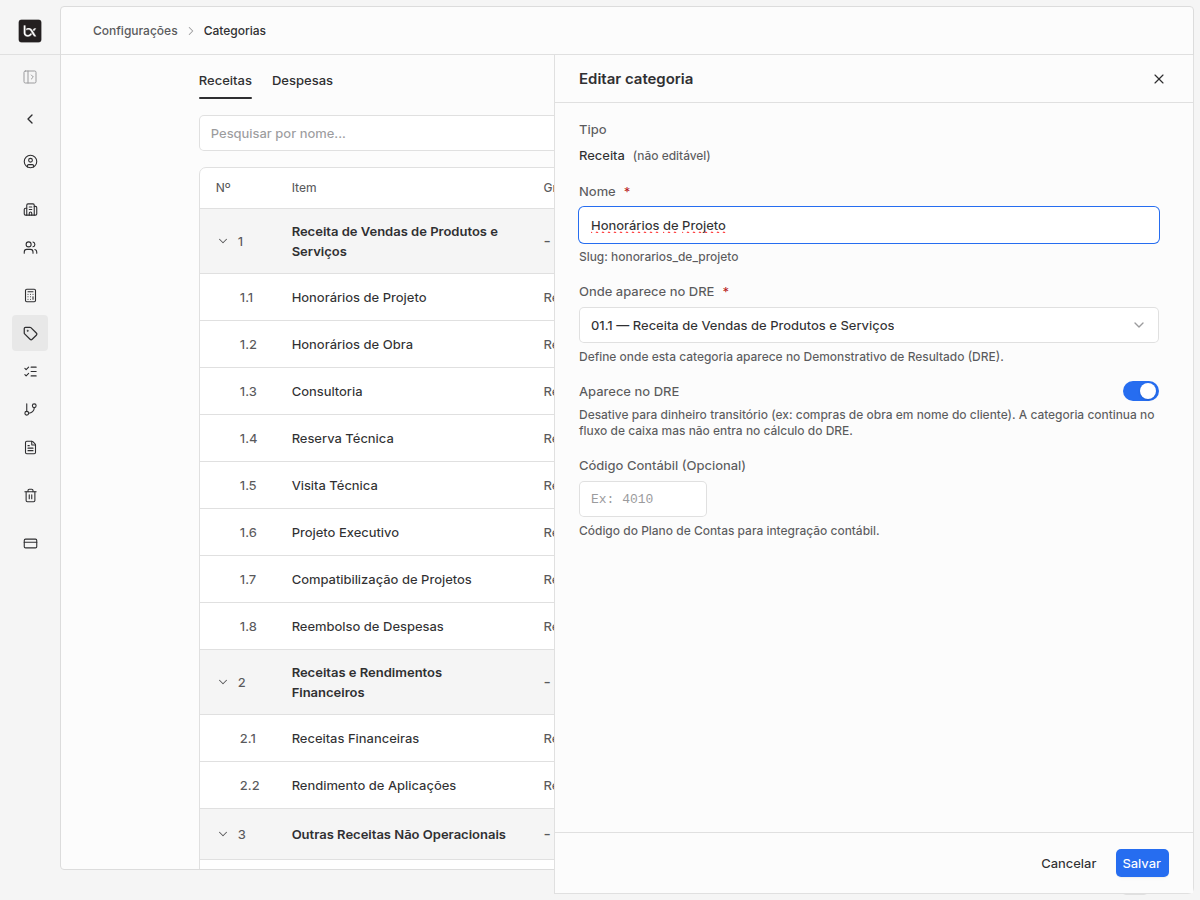
Task: Go back using the left arrow icon
Action: pos(30,119)
